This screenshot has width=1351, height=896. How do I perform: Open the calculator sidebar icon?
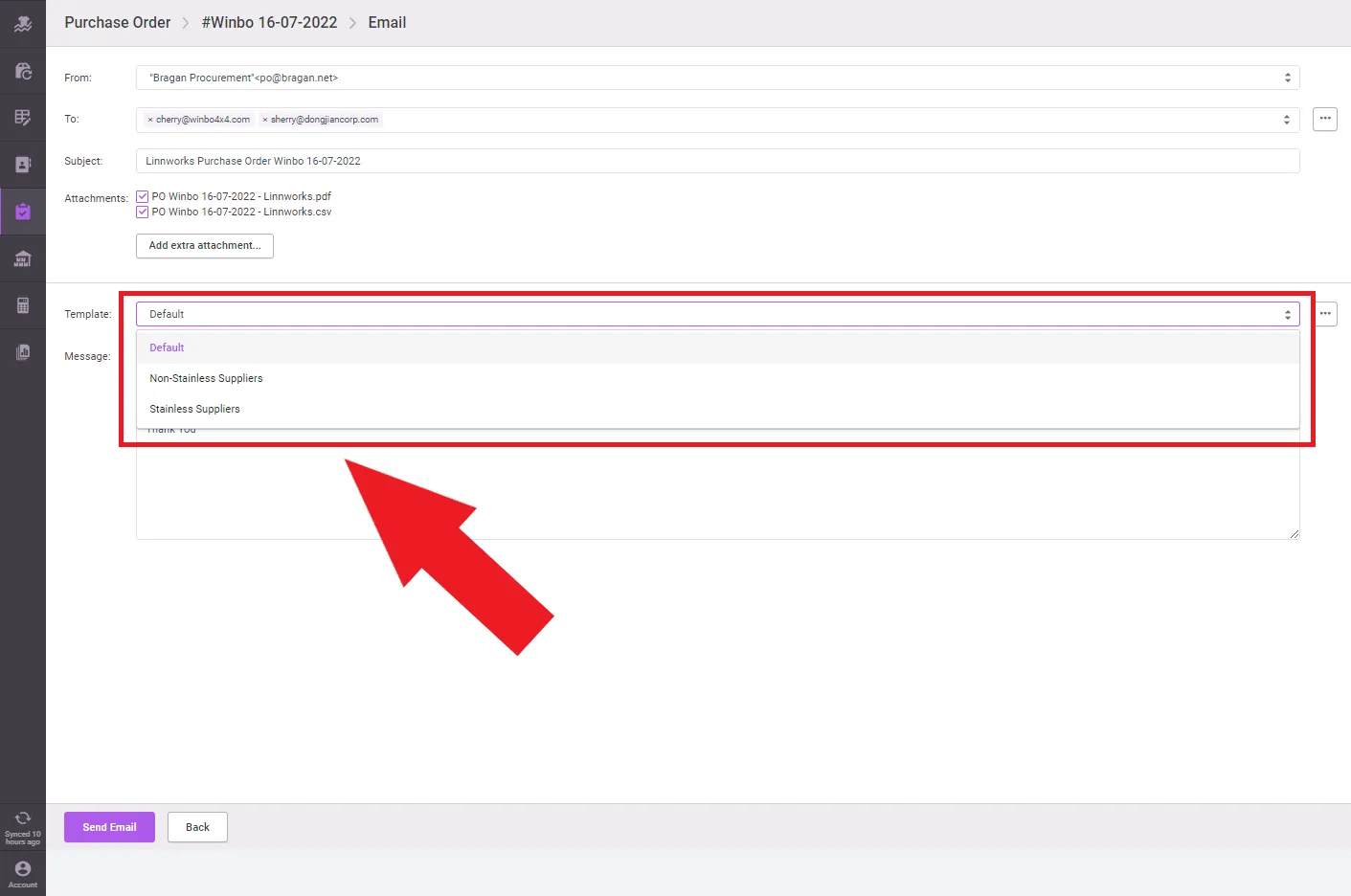click(x=23, y=305)
